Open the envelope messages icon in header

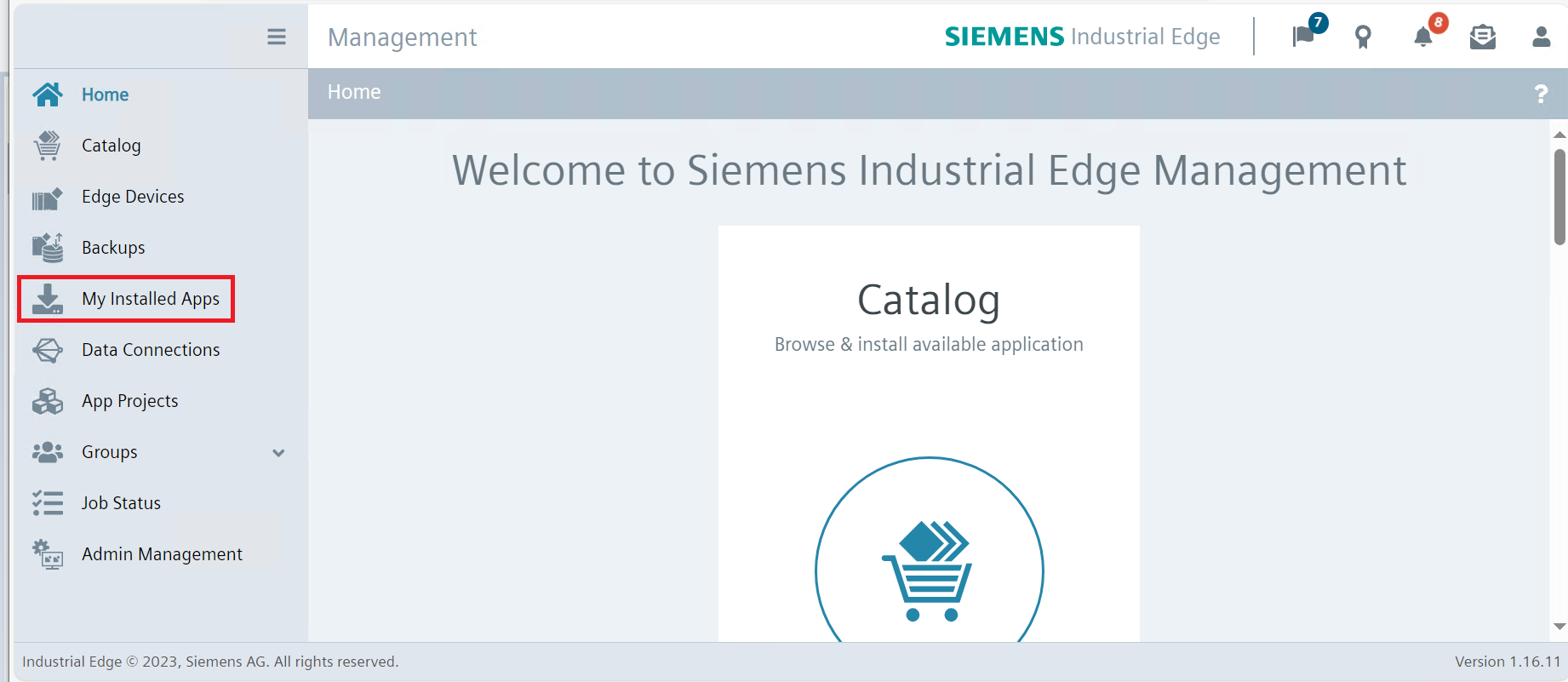tap(1483, 37)
